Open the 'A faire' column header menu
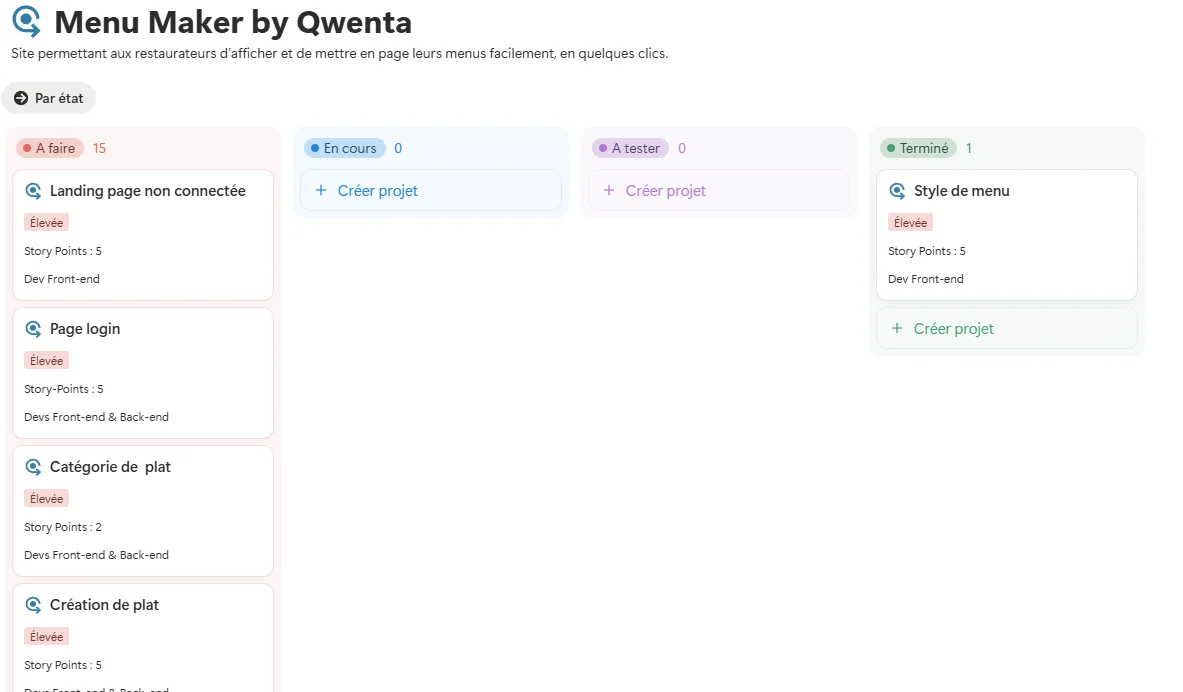 click(x=49, y=147)
